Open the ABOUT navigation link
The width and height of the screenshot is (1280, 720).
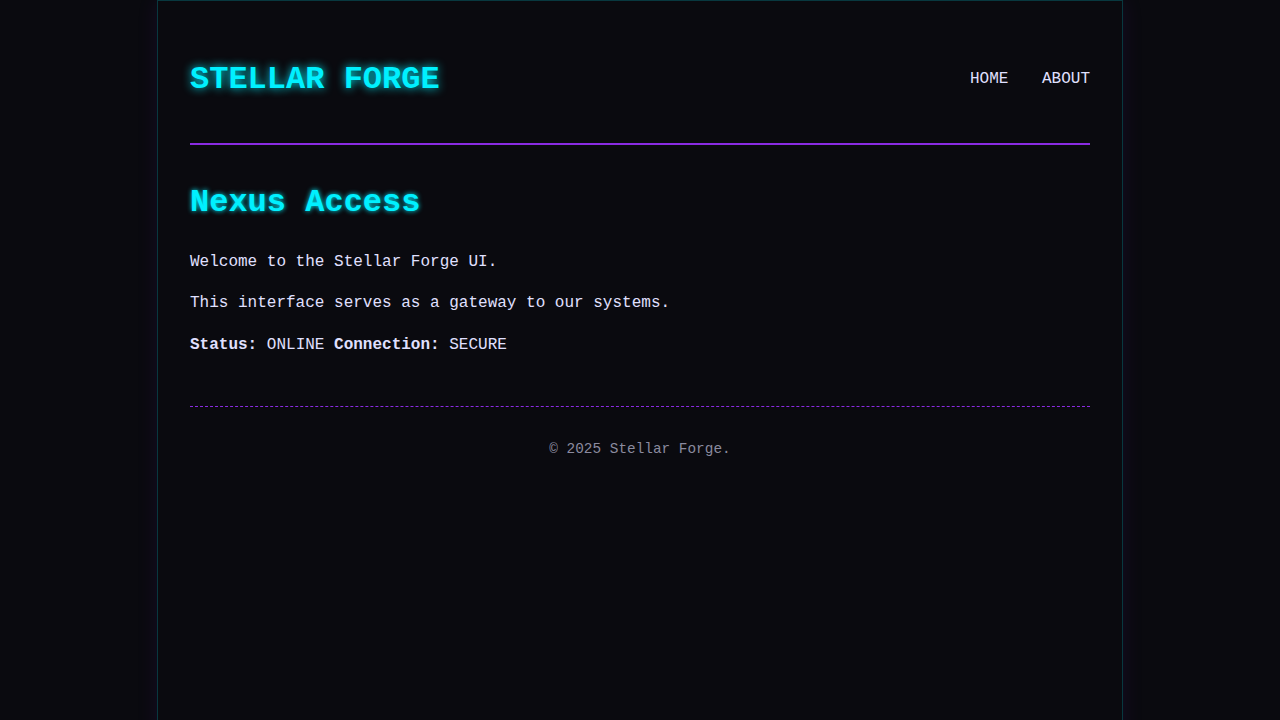point(1066,78)
